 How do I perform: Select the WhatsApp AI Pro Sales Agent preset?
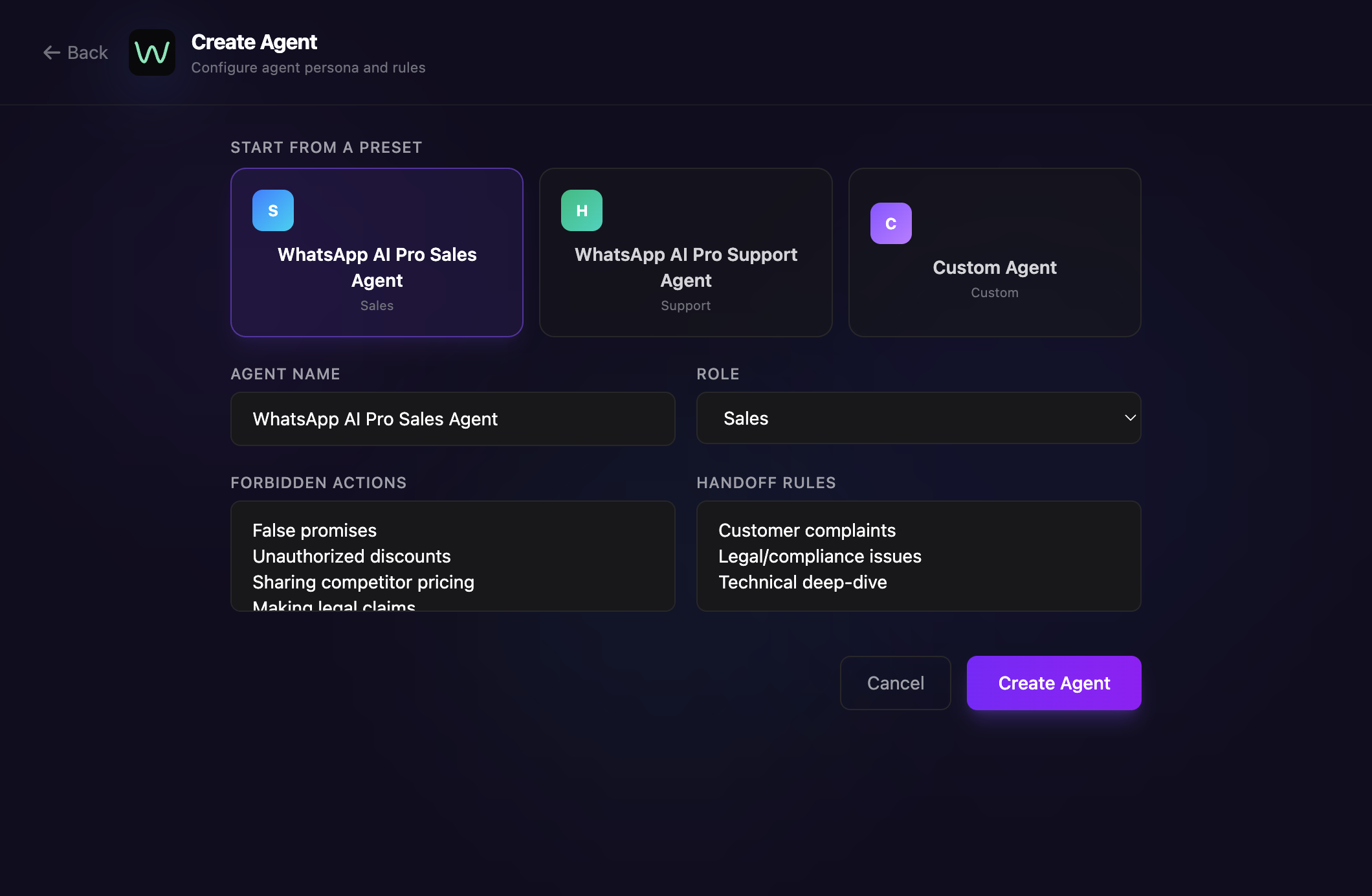pos(377,252)
